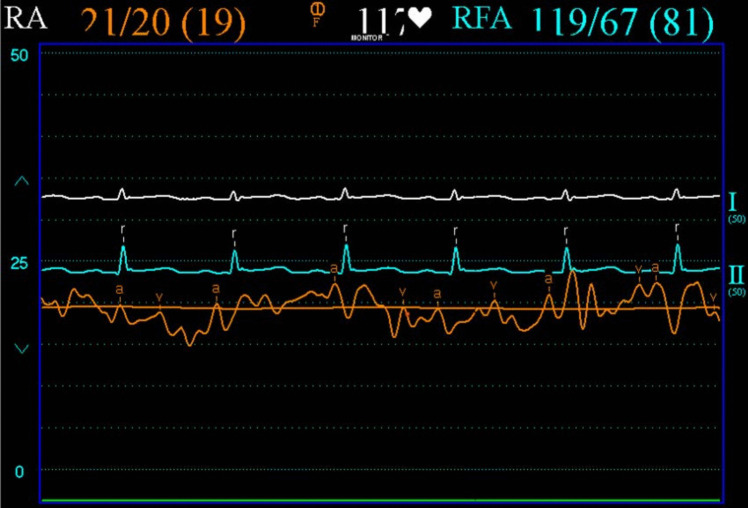
Task: Click the down arrow scale control
Action: click(21, 349)
